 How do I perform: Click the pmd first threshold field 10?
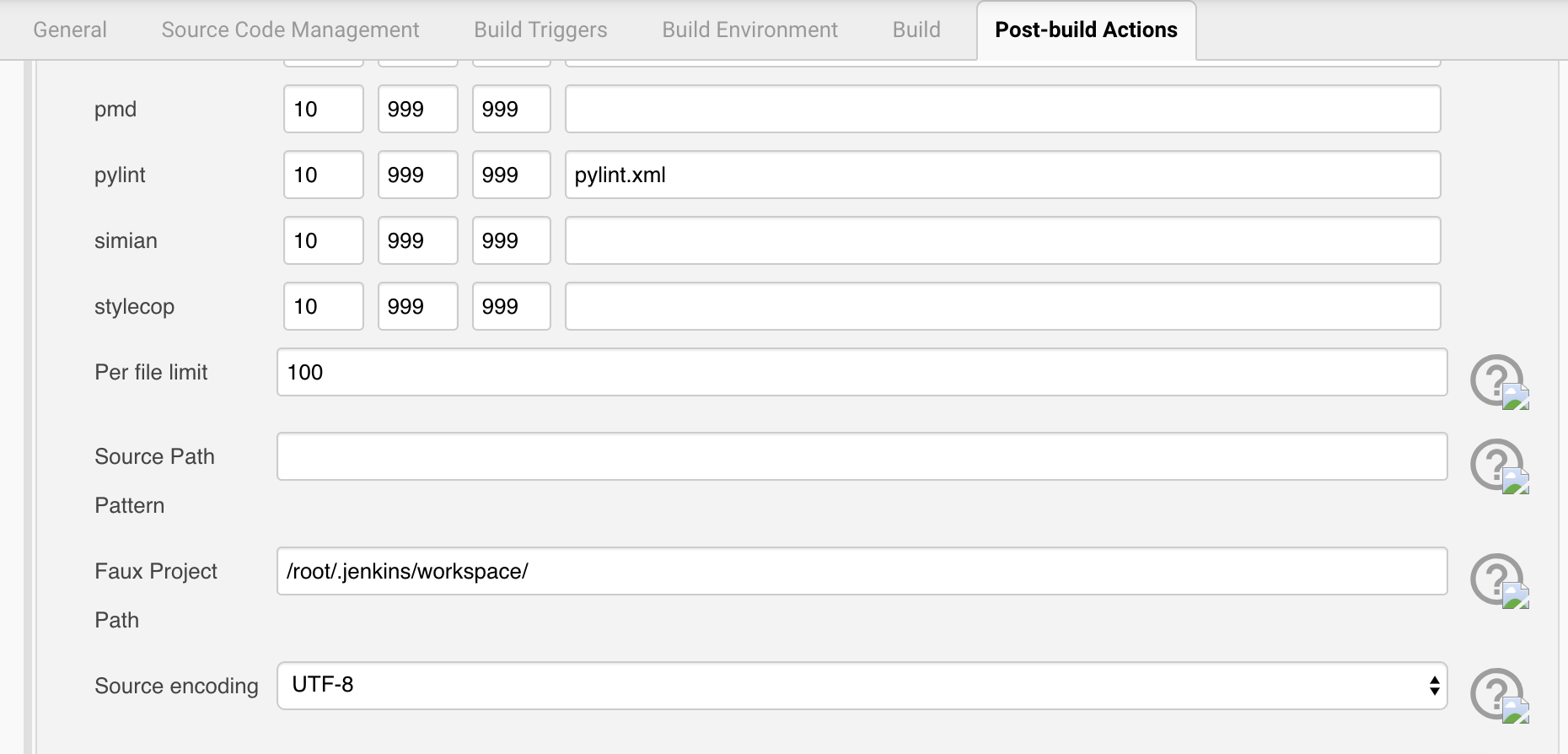click(x=323, y=109)
